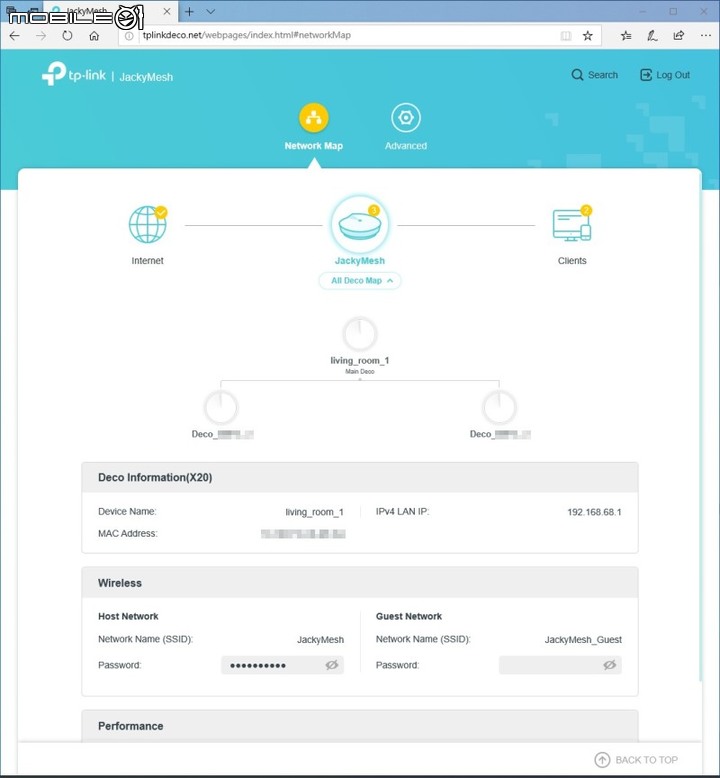Open the favorites hub icon
The height and width of the screenshot is (778, 720).
[x=626, y=36]
